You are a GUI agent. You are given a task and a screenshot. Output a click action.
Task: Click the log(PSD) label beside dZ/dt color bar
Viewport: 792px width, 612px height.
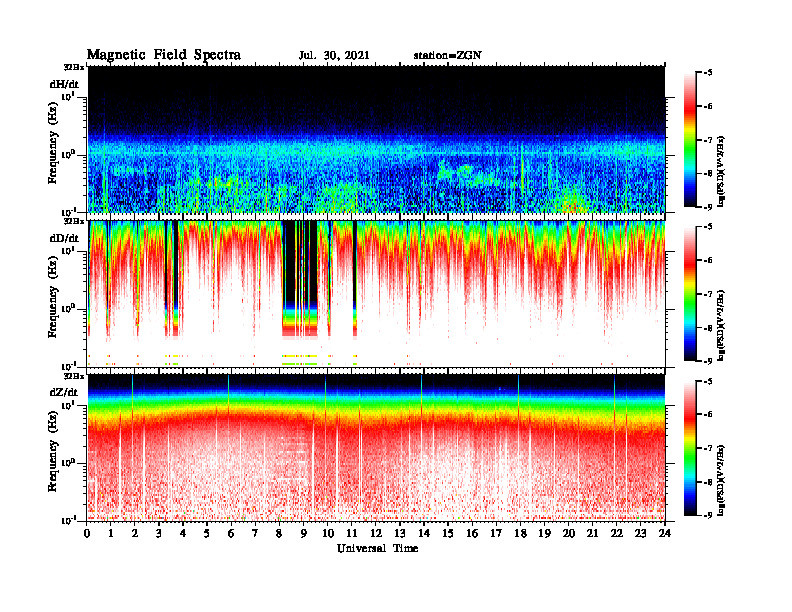(721, 480)
